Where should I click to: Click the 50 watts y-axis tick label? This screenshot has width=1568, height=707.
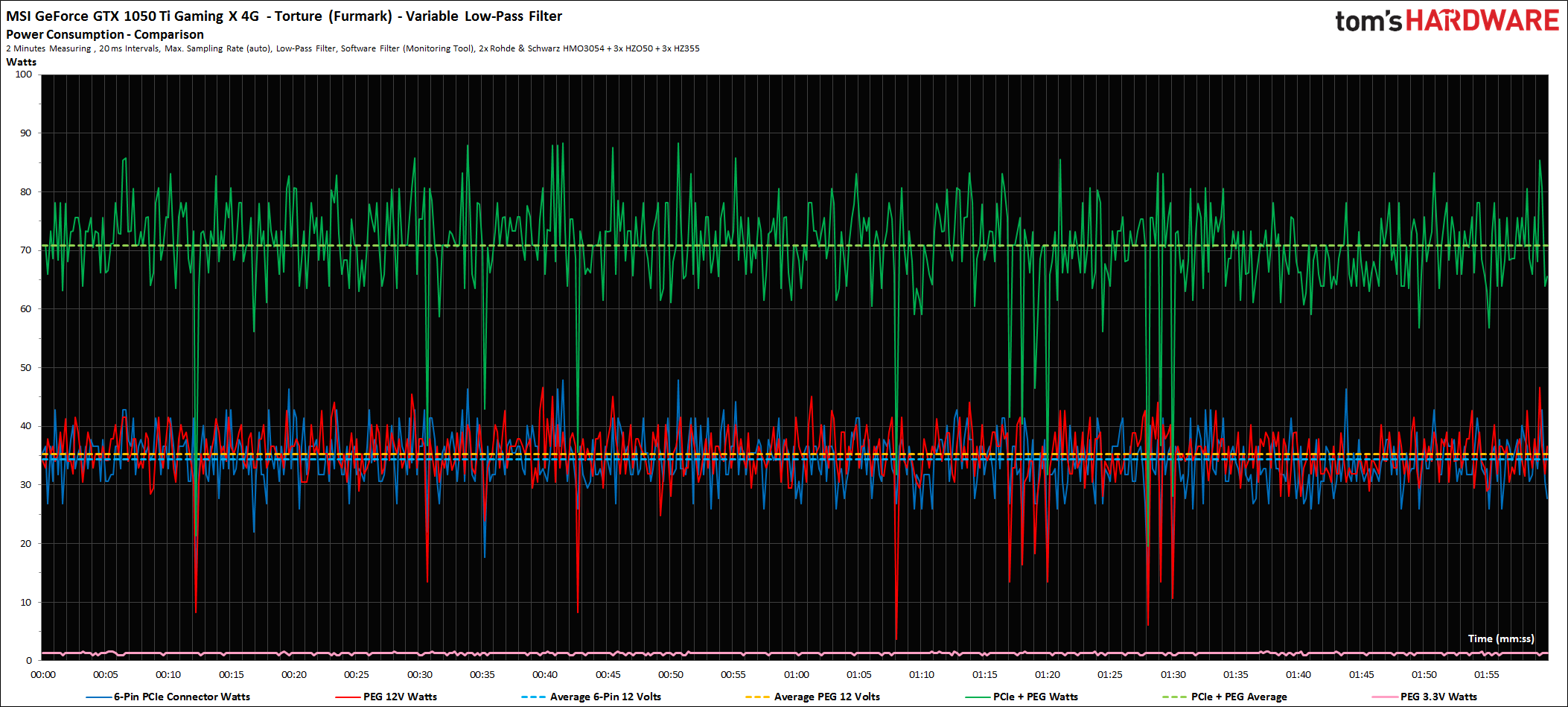[26, 368]
